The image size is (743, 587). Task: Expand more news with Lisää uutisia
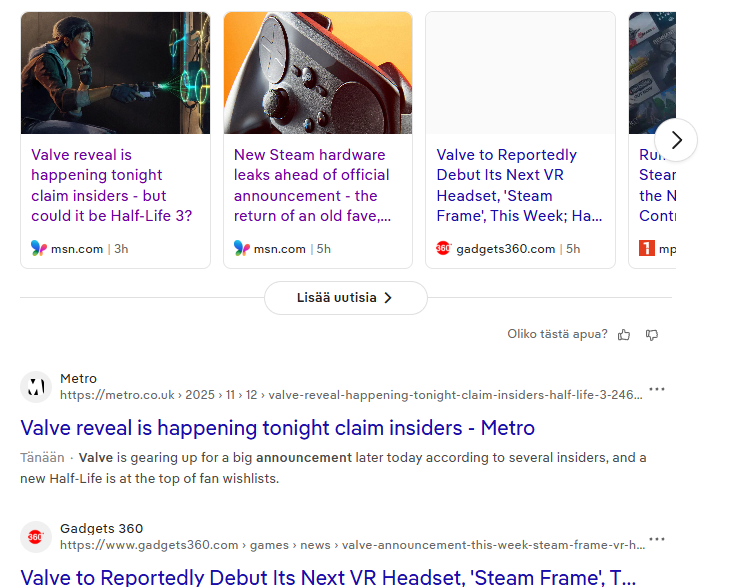pyautogui.click(x=345, y=298)
